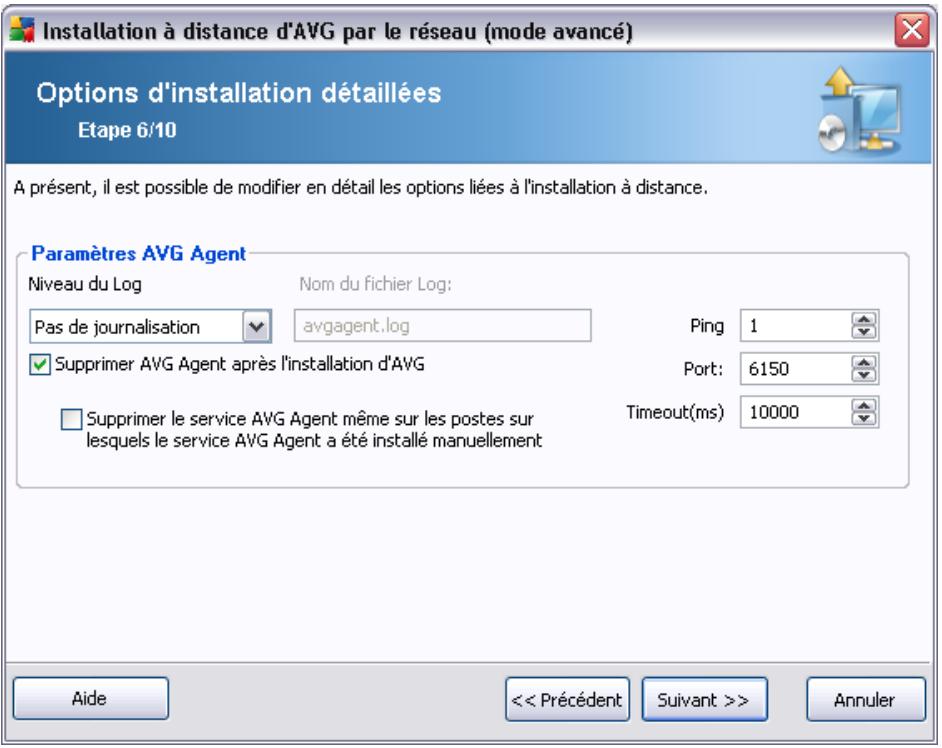Click the Port value field

[x=795, y=369]
